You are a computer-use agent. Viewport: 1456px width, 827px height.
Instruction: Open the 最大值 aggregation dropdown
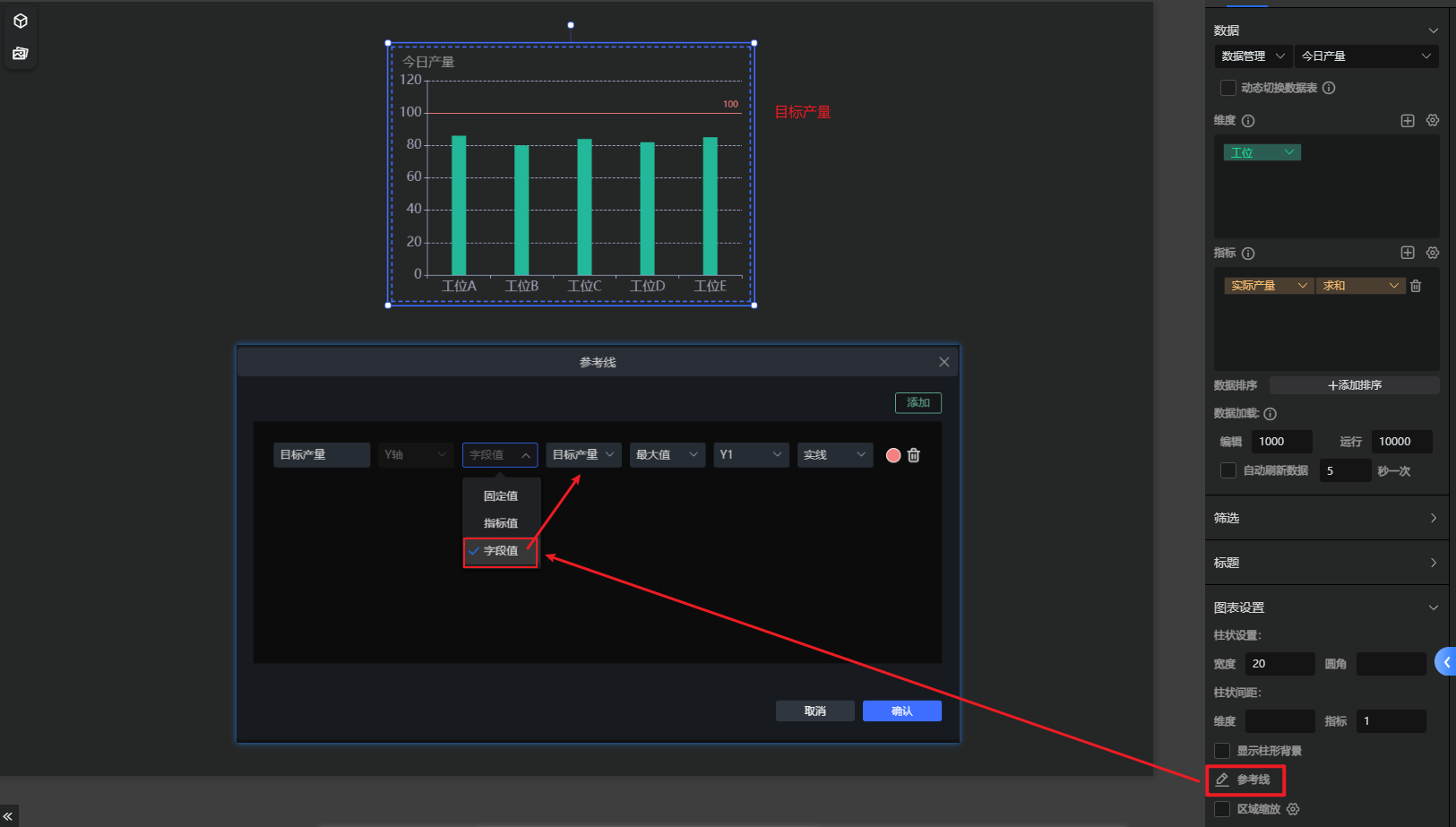667,455
